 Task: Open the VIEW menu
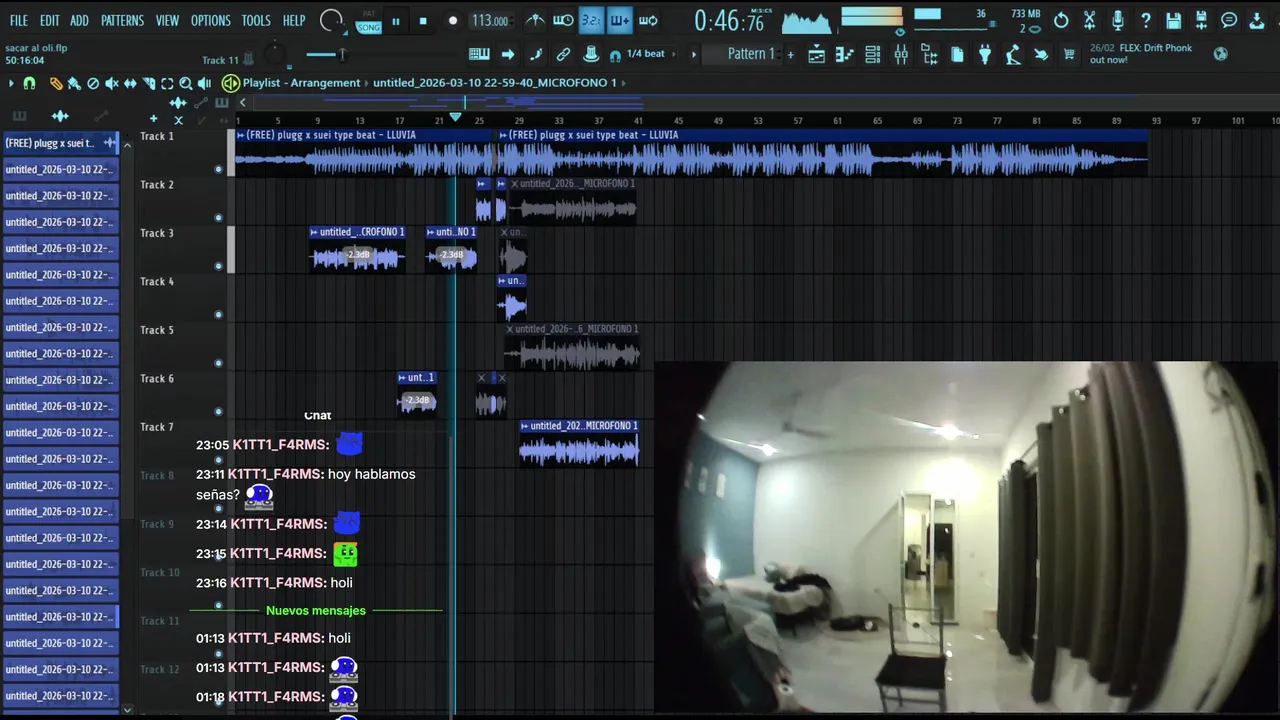(x=167, y=20)
